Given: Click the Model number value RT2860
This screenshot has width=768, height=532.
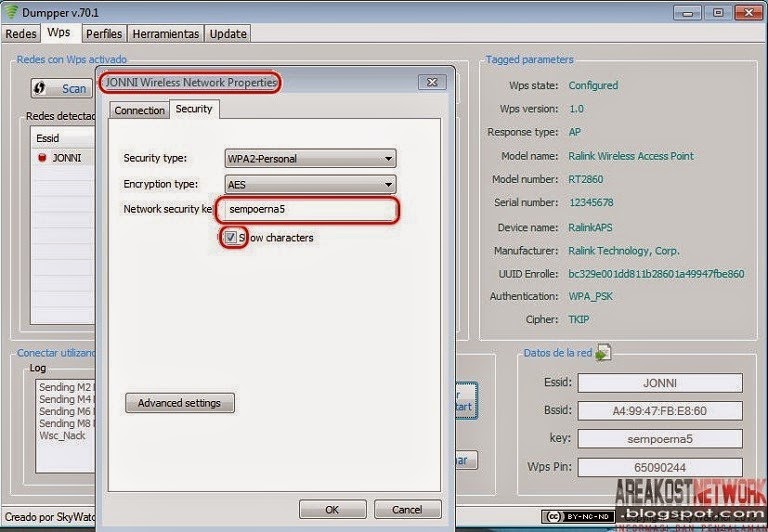Looking at the screenshot, I should (585, 179).
